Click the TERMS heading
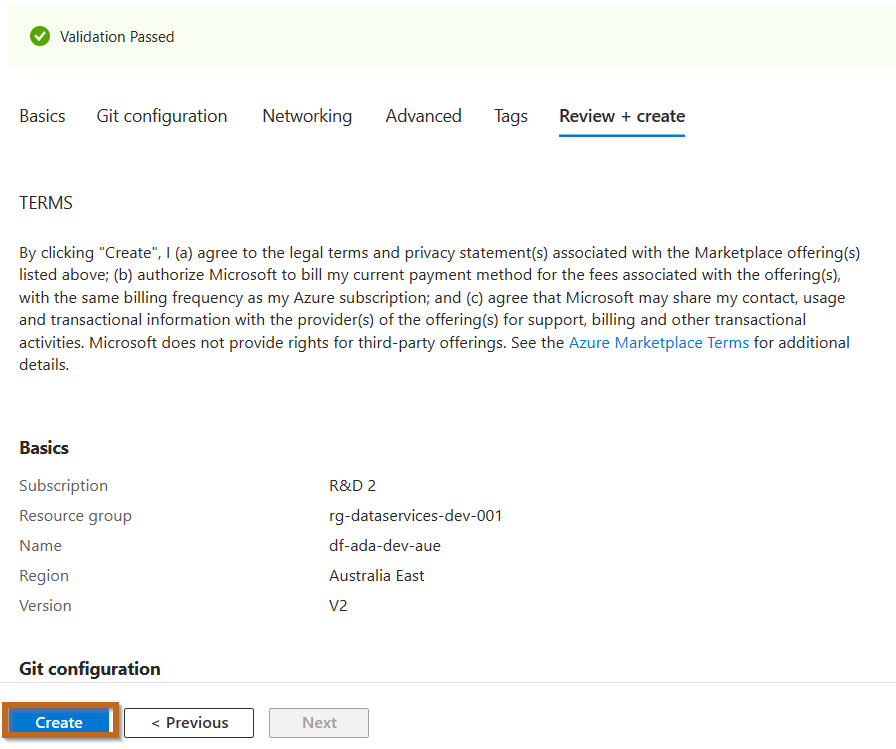 [x=46, y=203]
